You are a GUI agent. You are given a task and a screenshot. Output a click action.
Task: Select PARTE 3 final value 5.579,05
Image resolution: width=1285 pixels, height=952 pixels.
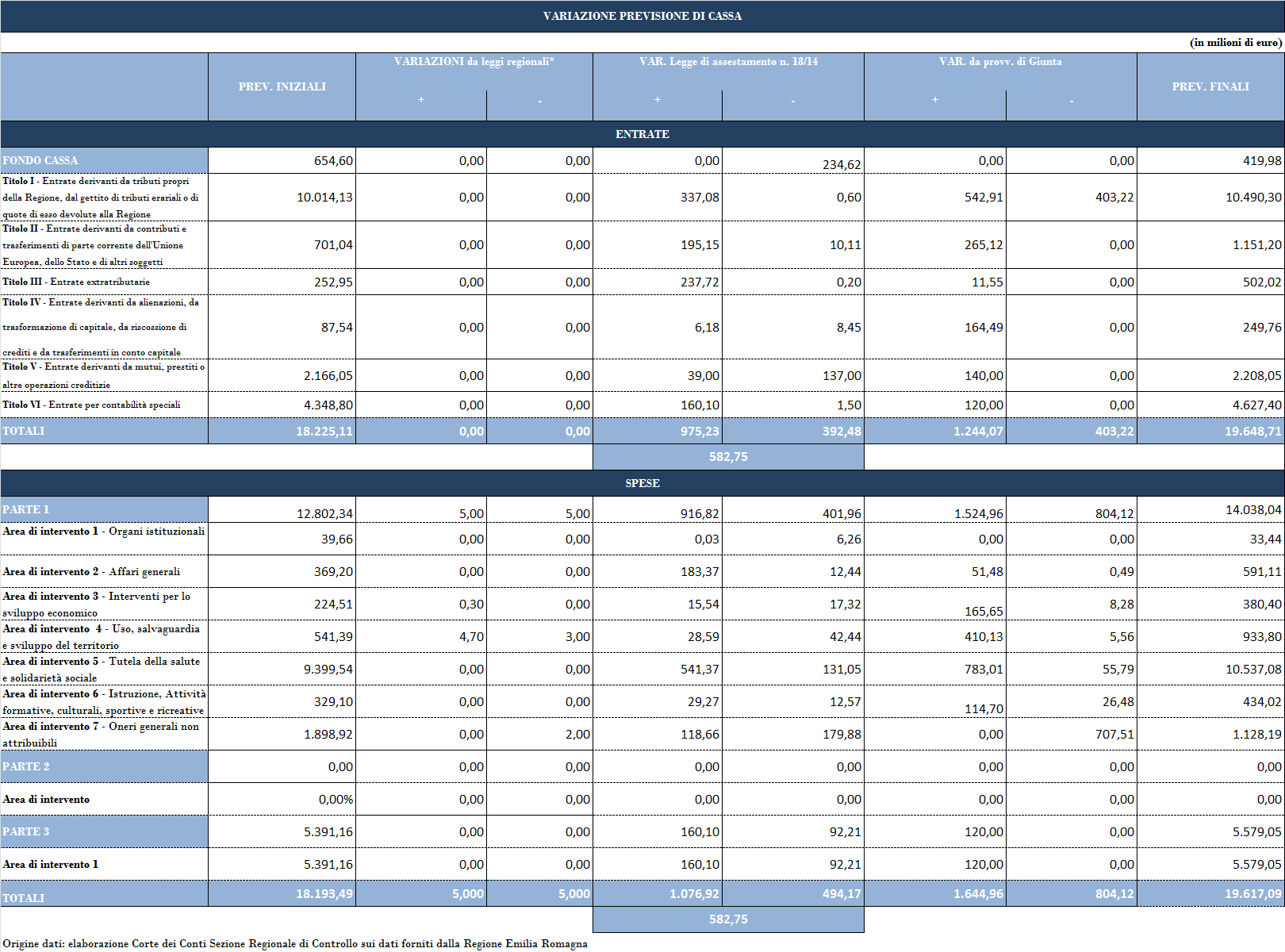1257,831
